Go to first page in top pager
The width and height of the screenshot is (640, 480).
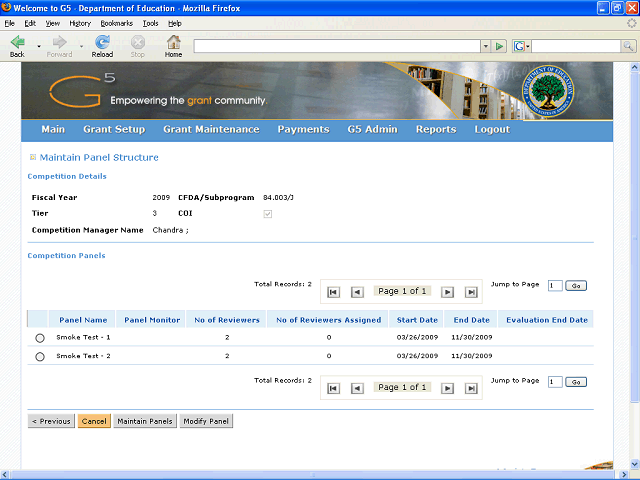(333, 292)
